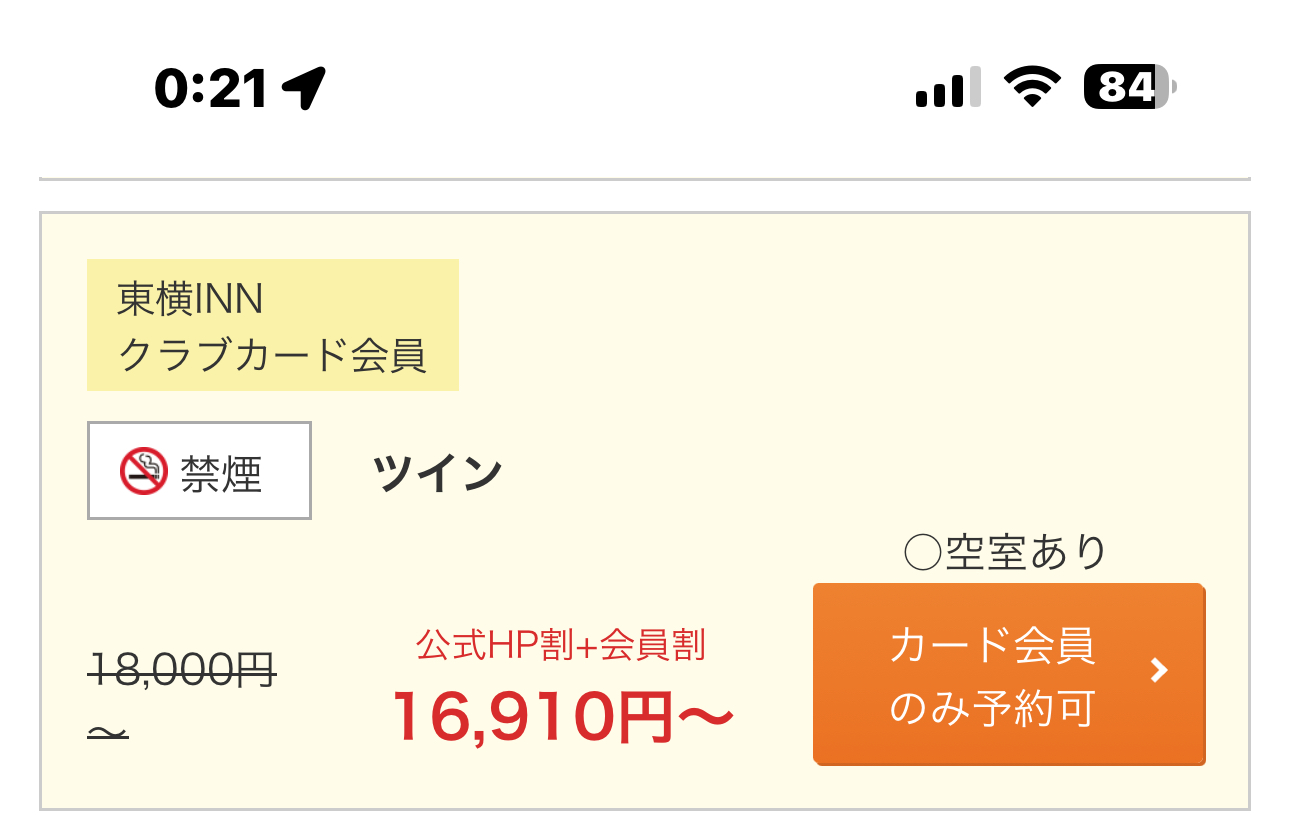1290x836 pixels.
Task: Tap the 東横INN クラブカード会員 yellow label
Action: tap(273, 325)
